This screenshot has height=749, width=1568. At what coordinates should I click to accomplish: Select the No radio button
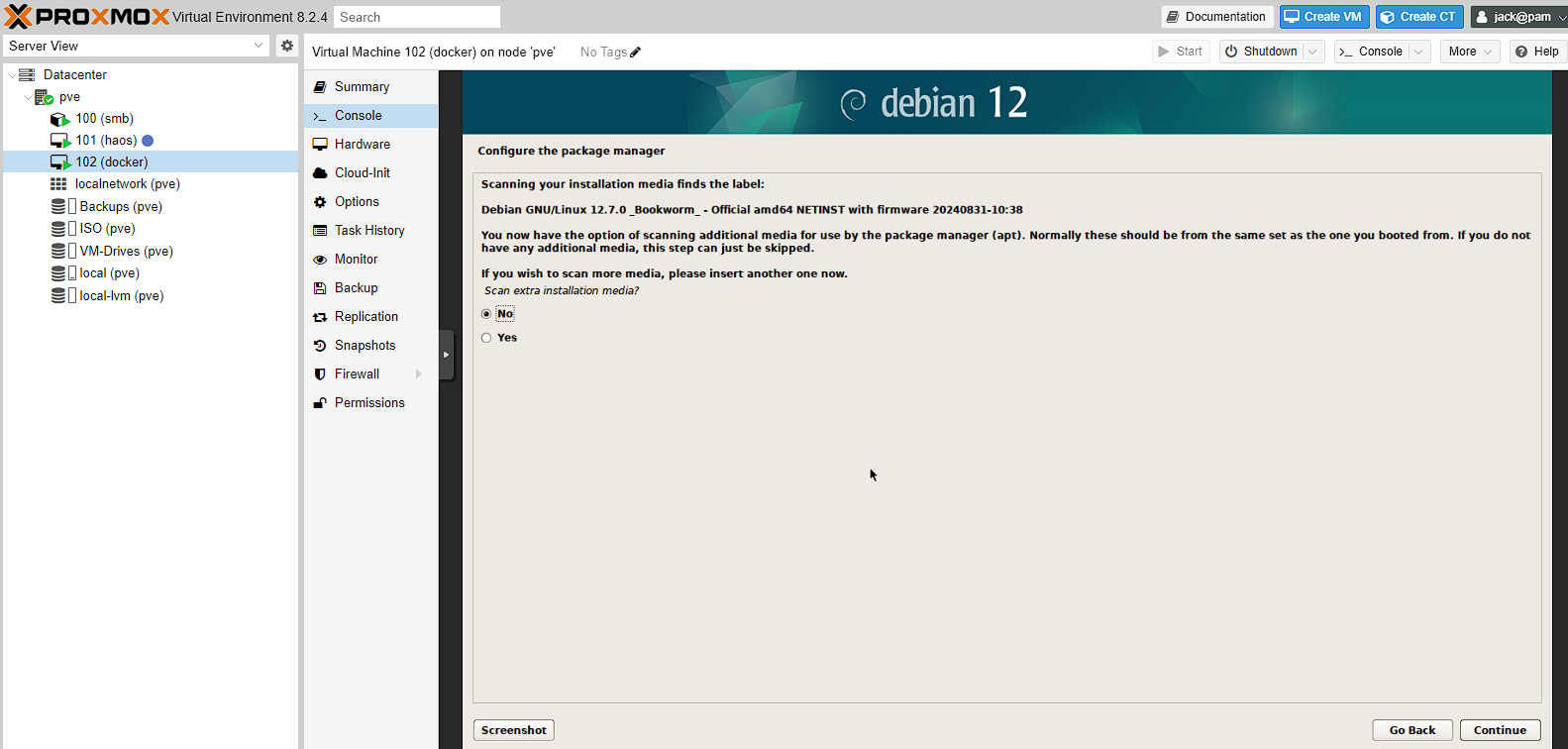486,314
